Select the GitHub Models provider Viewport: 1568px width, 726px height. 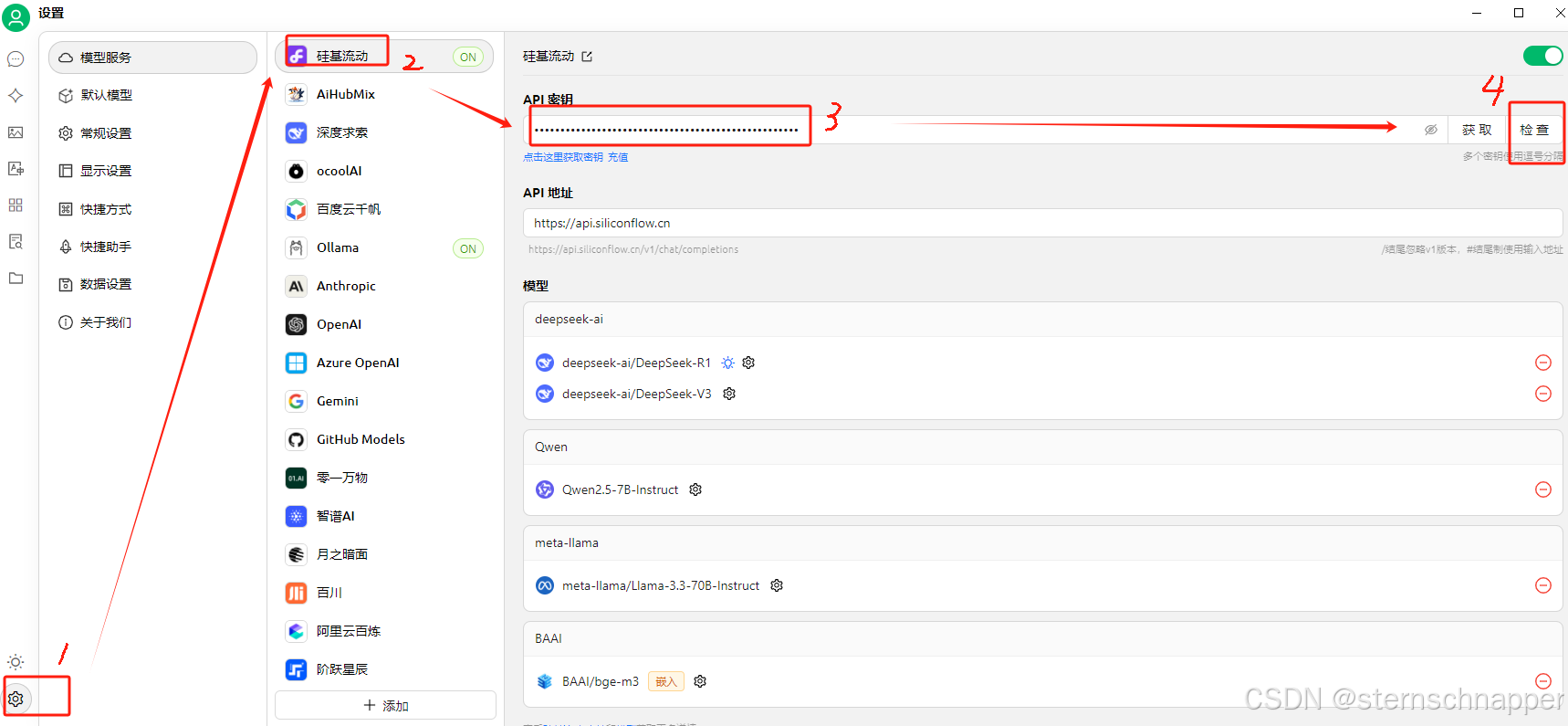[x=384, y=439]
